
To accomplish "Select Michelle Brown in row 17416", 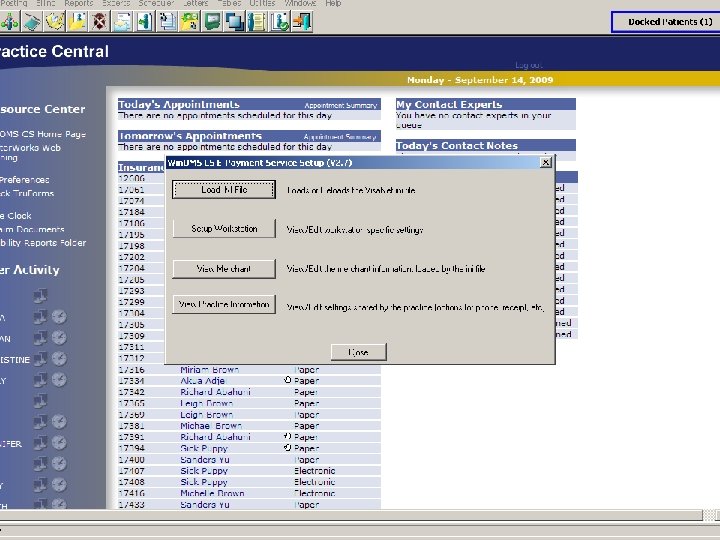I will point(212,493).
